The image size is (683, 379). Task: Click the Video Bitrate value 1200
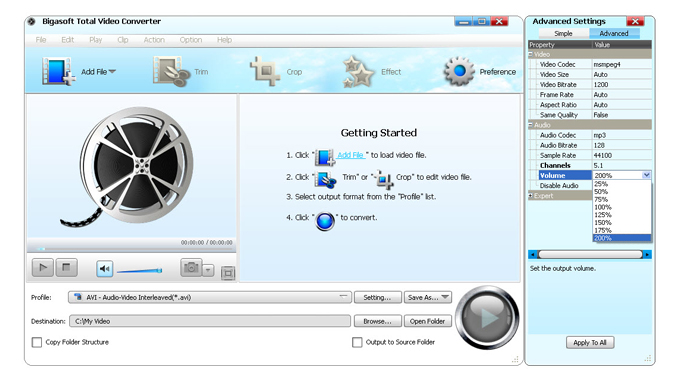[601, 85]
